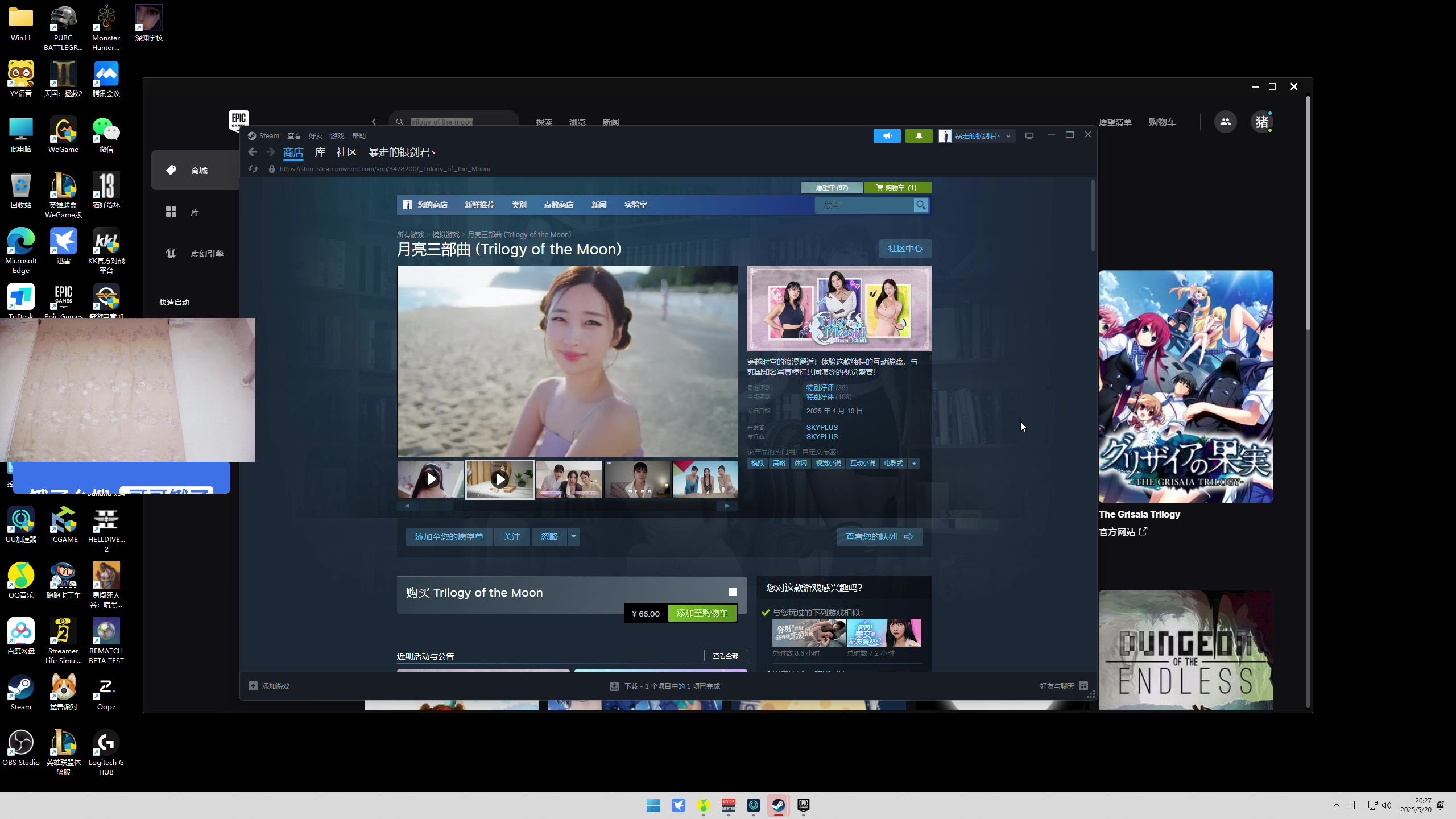Open Epic Games from the taskbar

pyautogui.click(x=803, y=805)
